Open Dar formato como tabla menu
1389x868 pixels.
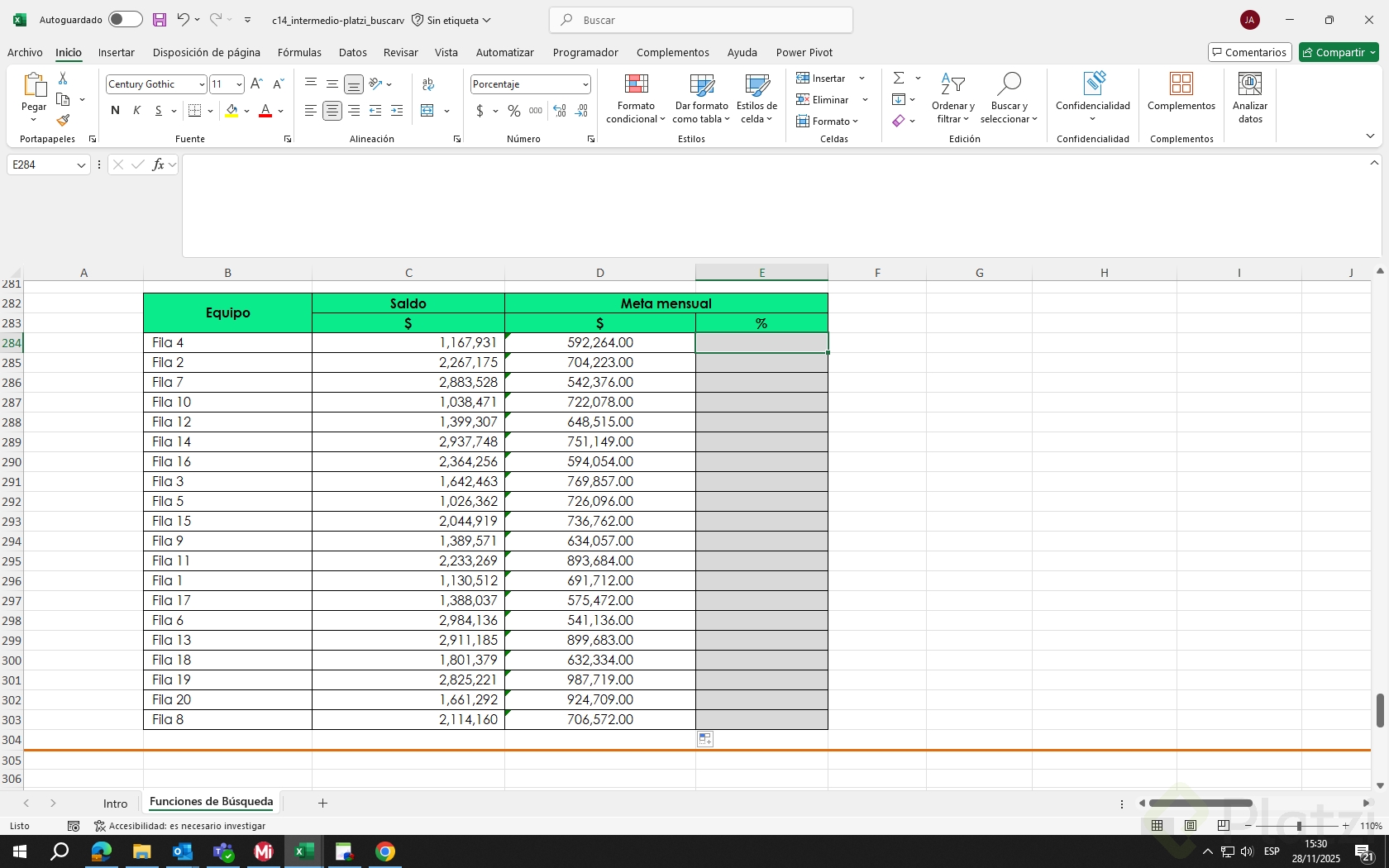point(702,98)
